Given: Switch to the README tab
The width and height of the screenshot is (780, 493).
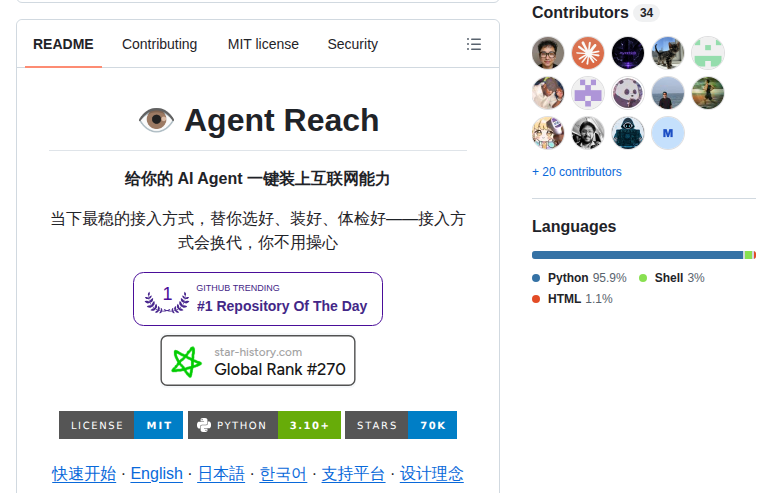Looking at the screenshot, I should click(x=63, y=44).
